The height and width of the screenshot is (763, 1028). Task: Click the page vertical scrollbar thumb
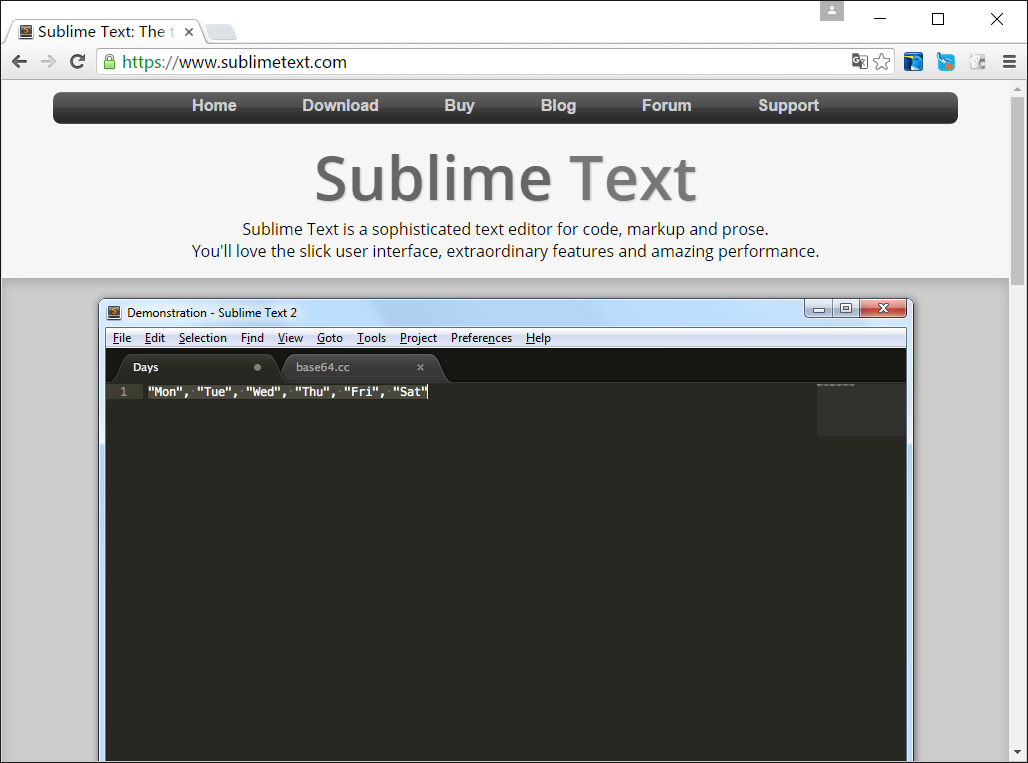coord(1017,190)
